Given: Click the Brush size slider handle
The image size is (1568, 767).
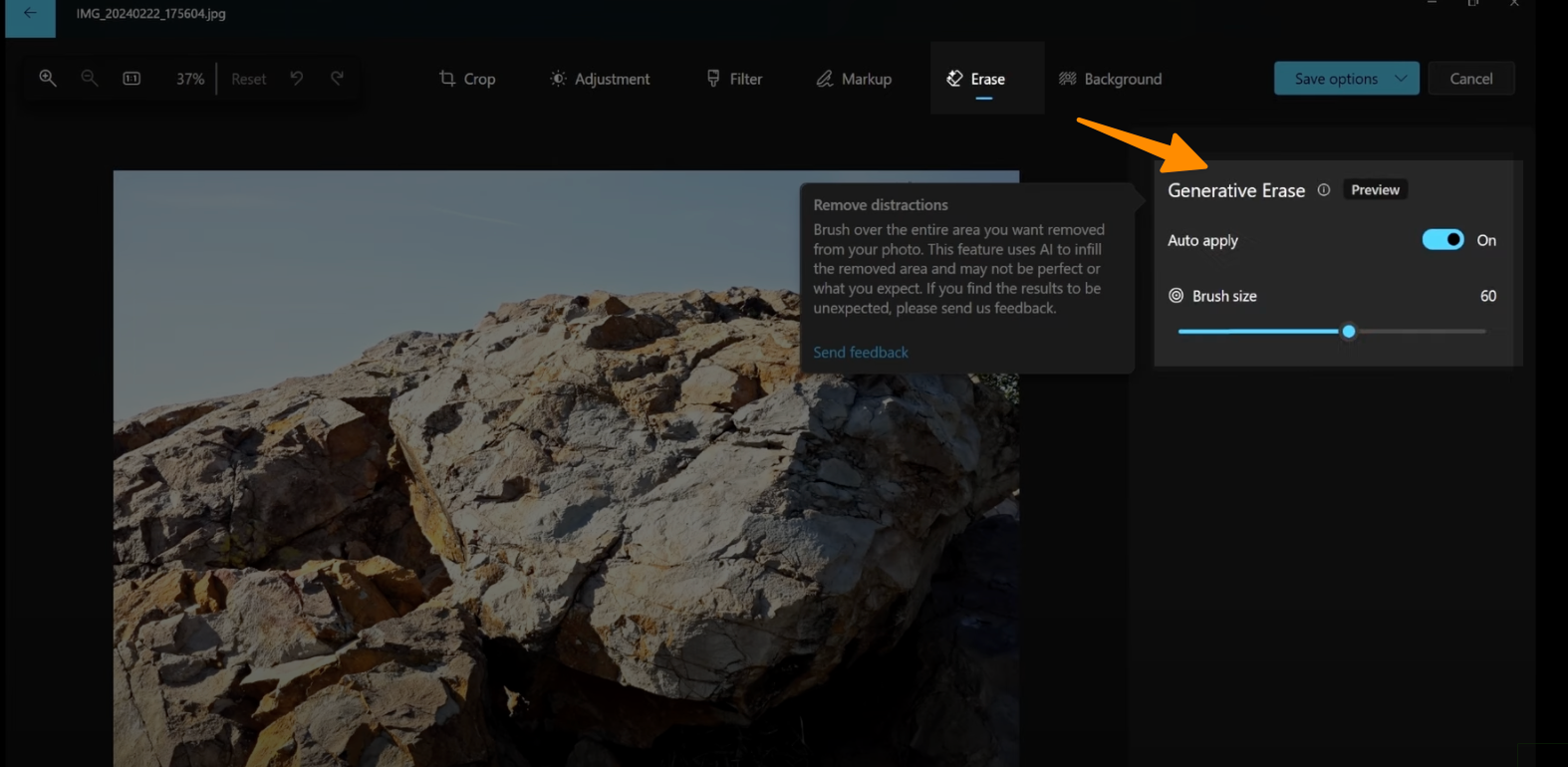Looking at the screenshot, I should click(1349, 332).
